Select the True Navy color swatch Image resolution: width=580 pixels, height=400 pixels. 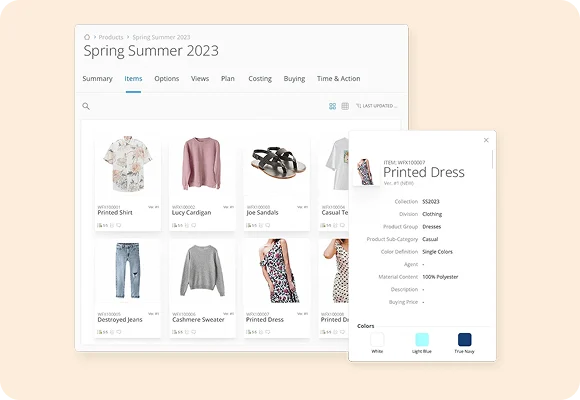pyautogui.click(x=465, y=339)
